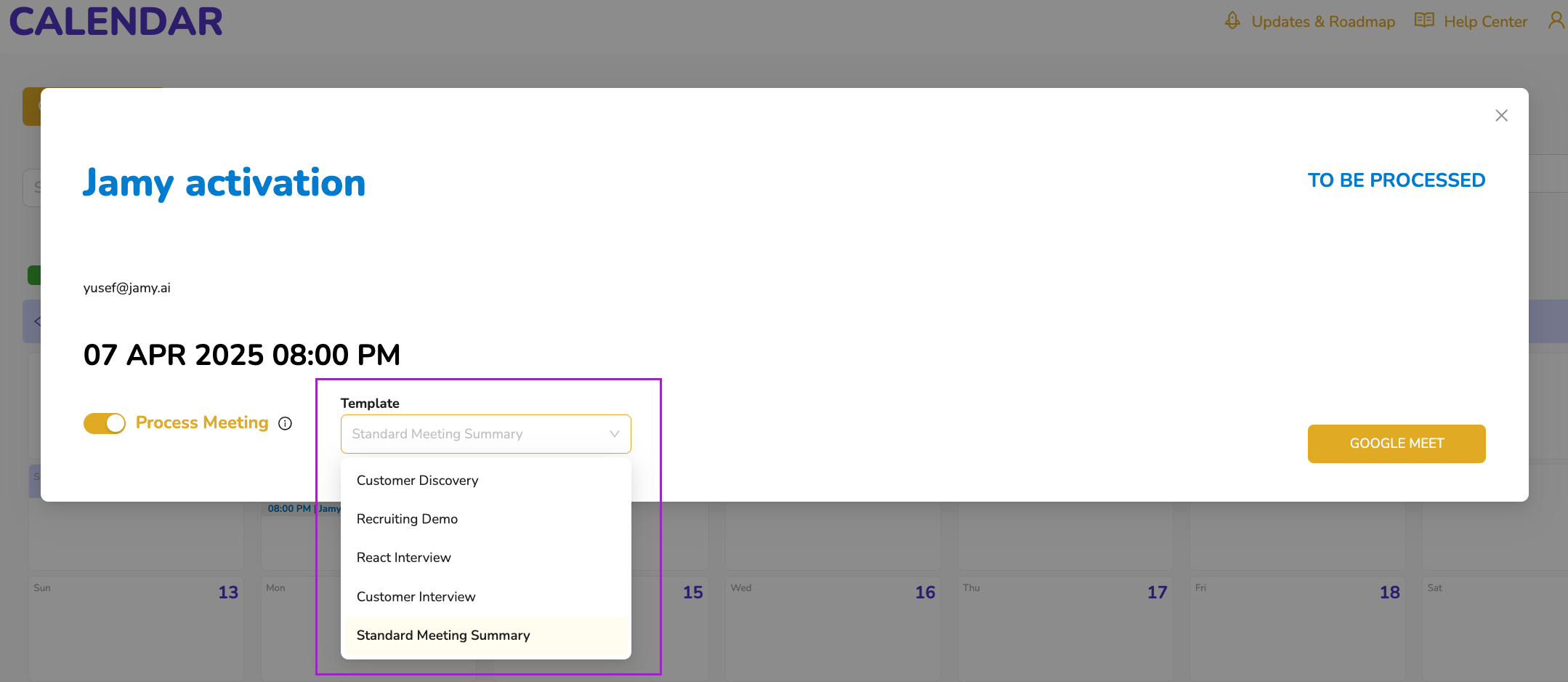
Task: Click the Template dropdown chevron arrow
Action: [x=614, y=434]
